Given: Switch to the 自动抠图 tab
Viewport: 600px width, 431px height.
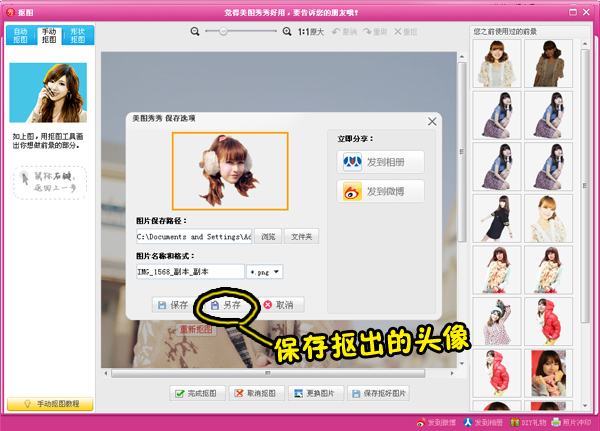Looking at the screenshot, I should click(20, 37).
